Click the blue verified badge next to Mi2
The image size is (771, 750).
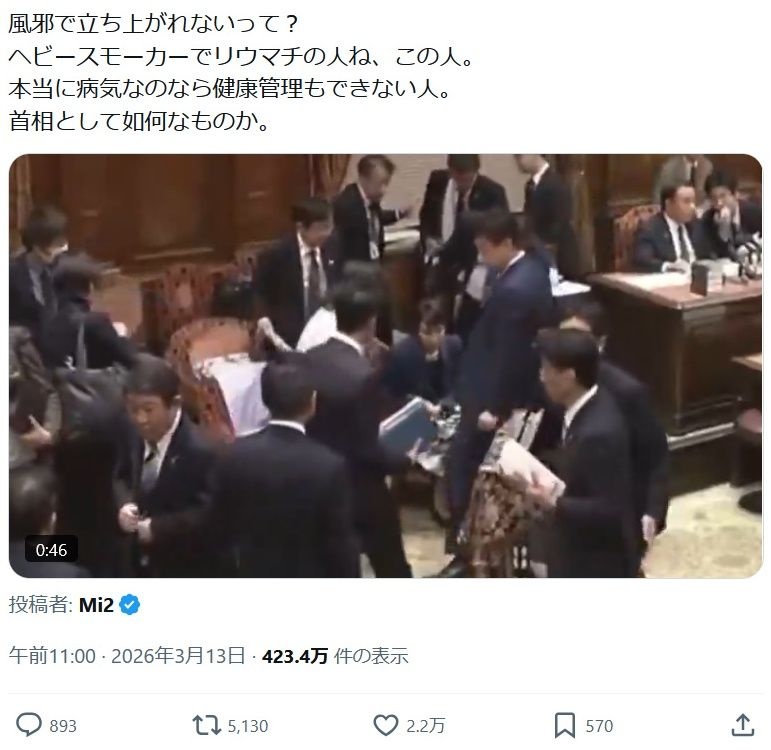pos(130,604)
